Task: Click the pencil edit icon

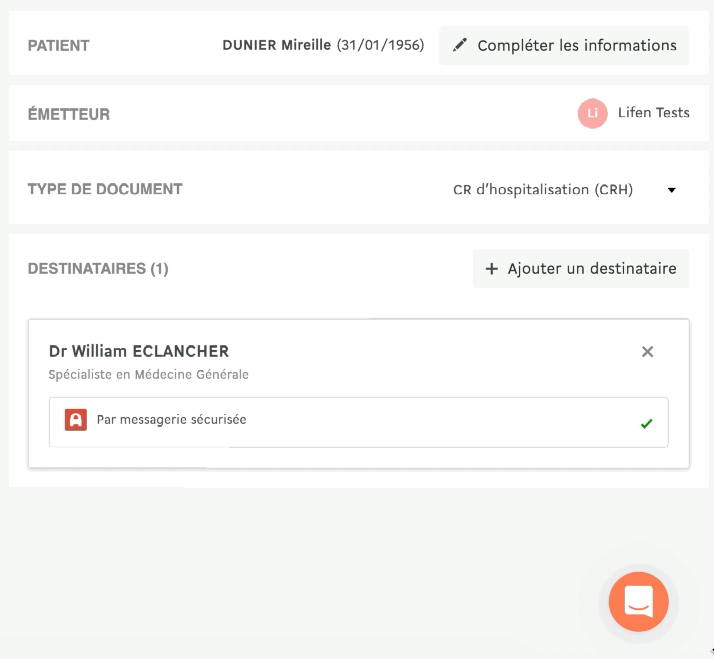Action: click(460, 45)
